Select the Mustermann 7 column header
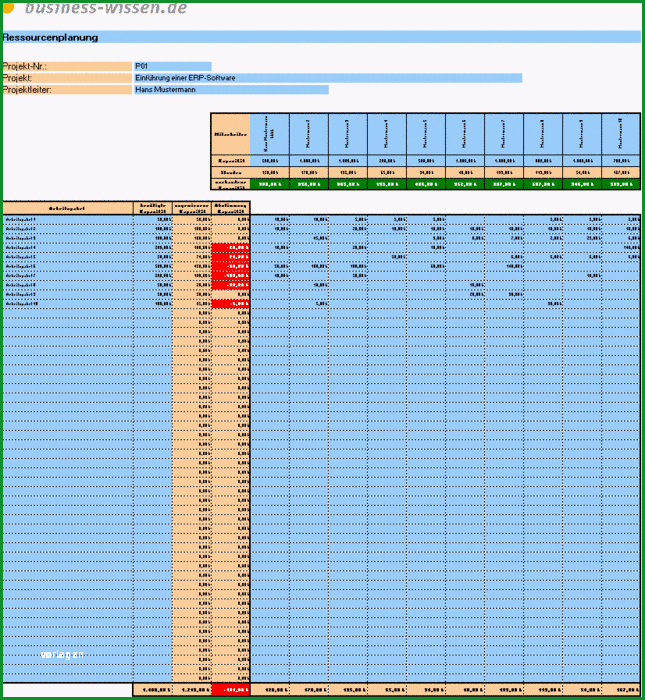645x700 pixels. [504, 134]
